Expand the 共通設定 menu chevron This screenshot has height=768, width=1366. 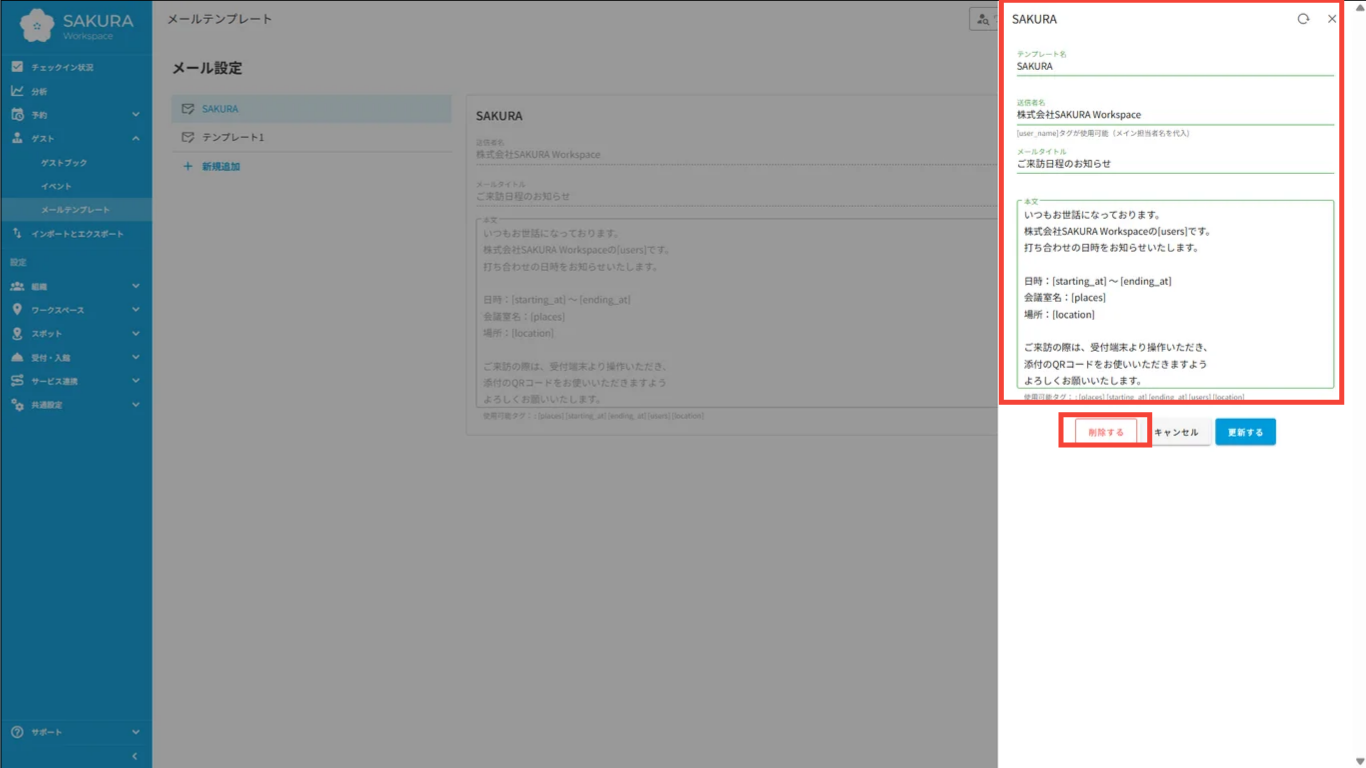pyautogui.click(x=136, y=405)
